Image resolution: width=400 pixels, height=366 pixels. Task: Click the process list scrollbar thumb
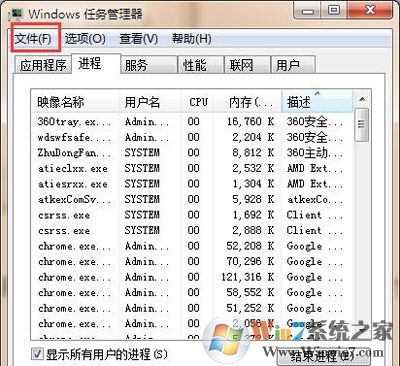(362, 124)
